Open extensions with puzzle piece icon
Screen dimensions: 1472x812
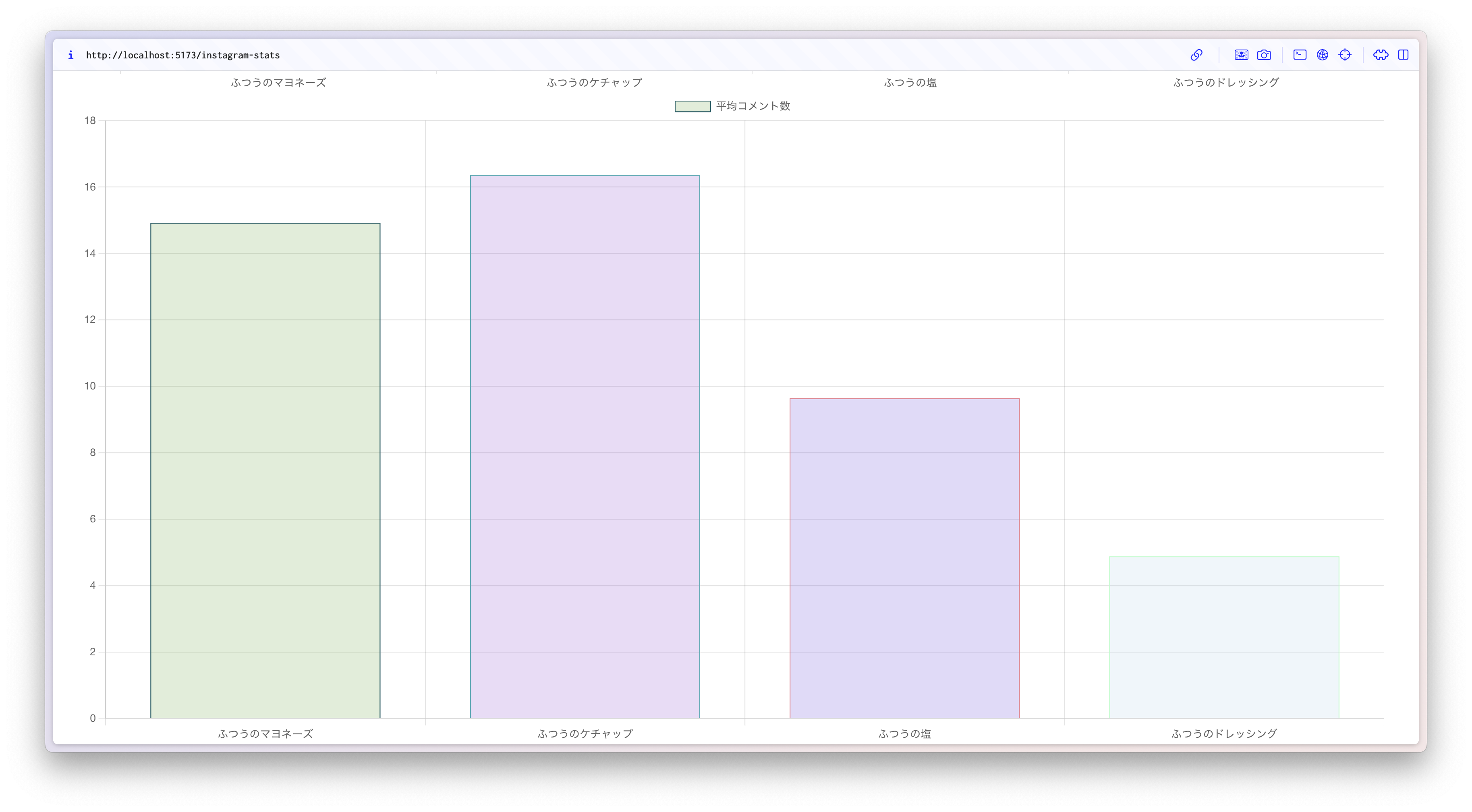[1381, 55]
